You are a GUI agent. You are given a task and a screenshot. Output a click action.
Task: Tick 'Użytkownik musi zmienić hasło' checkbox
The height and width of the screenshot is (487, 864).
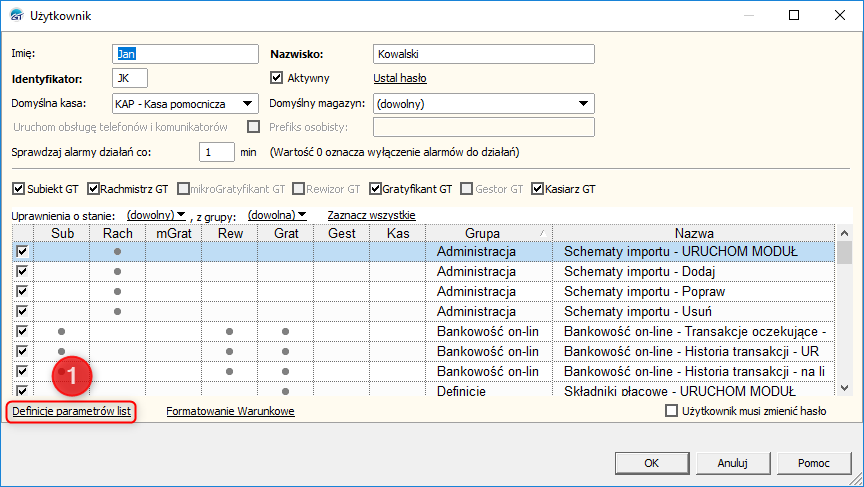(672, 411)
